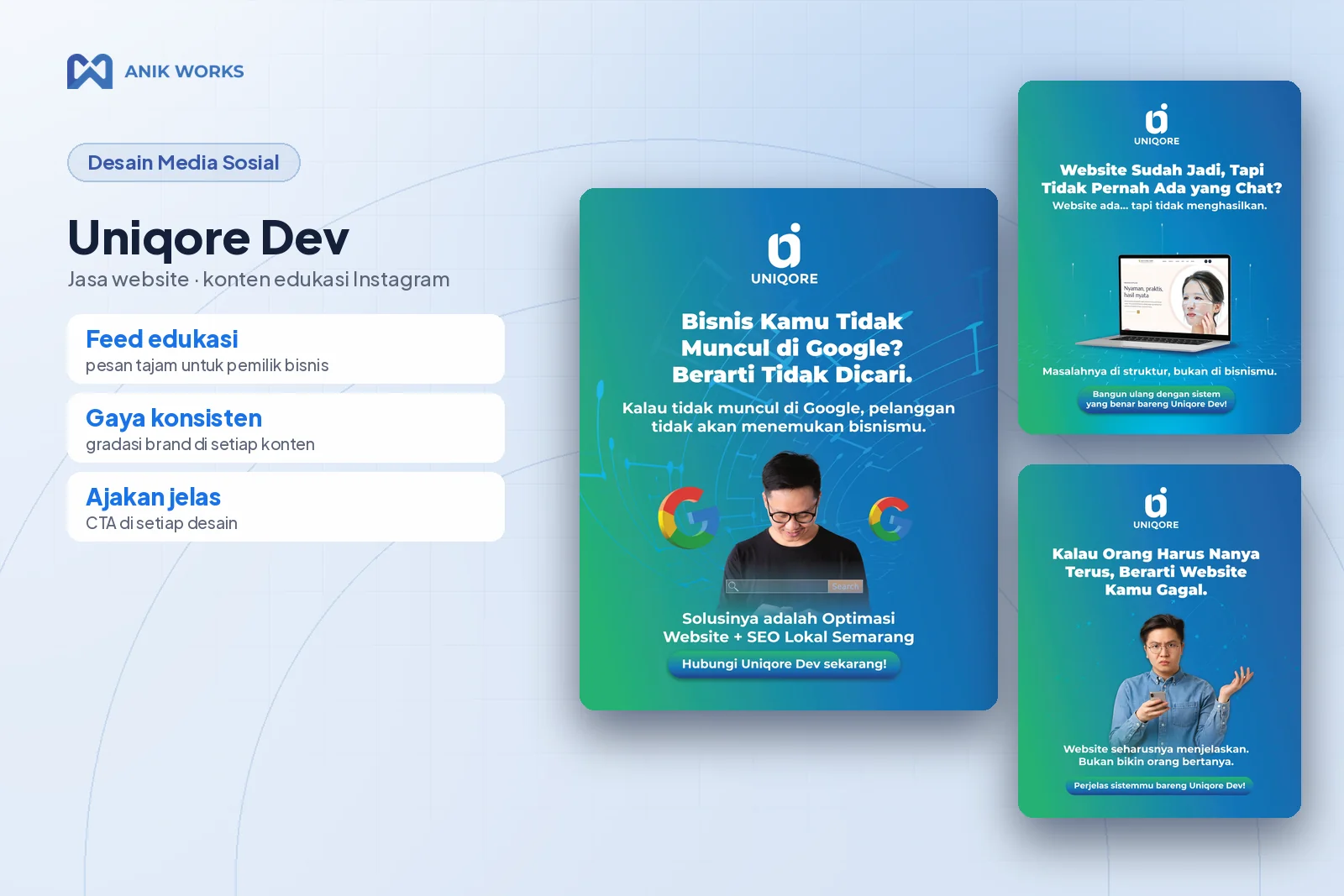Click headline Website Sudah Jadi, Tapi Tidak Pernah

(x=1162, y=179)
